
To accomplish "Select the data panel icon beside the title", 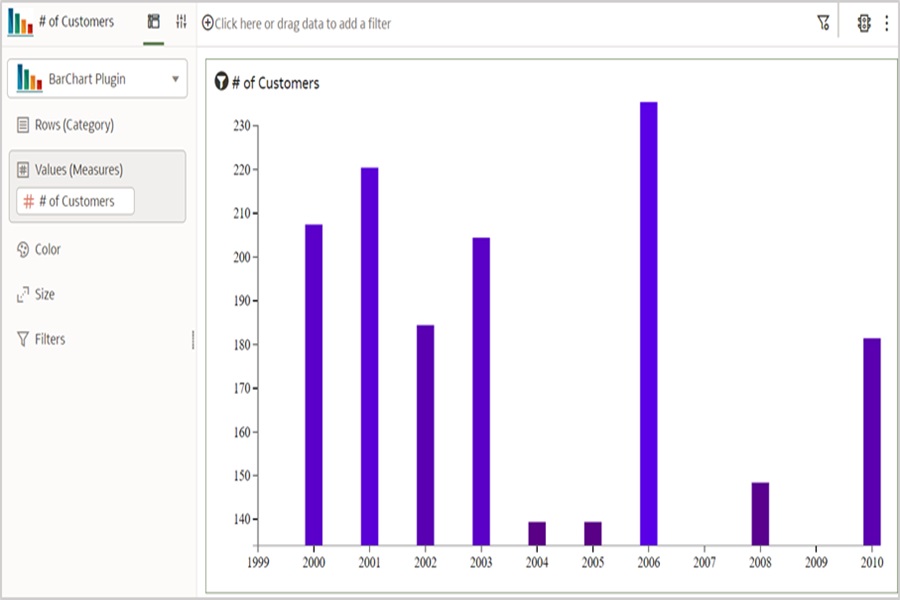I will click(x=152, y=20).
